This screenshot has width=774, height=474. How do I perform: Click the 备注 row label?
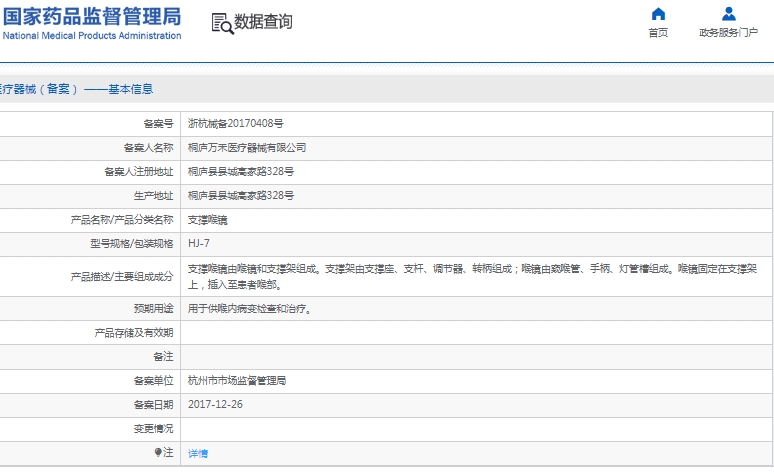[x=163, y=356]
